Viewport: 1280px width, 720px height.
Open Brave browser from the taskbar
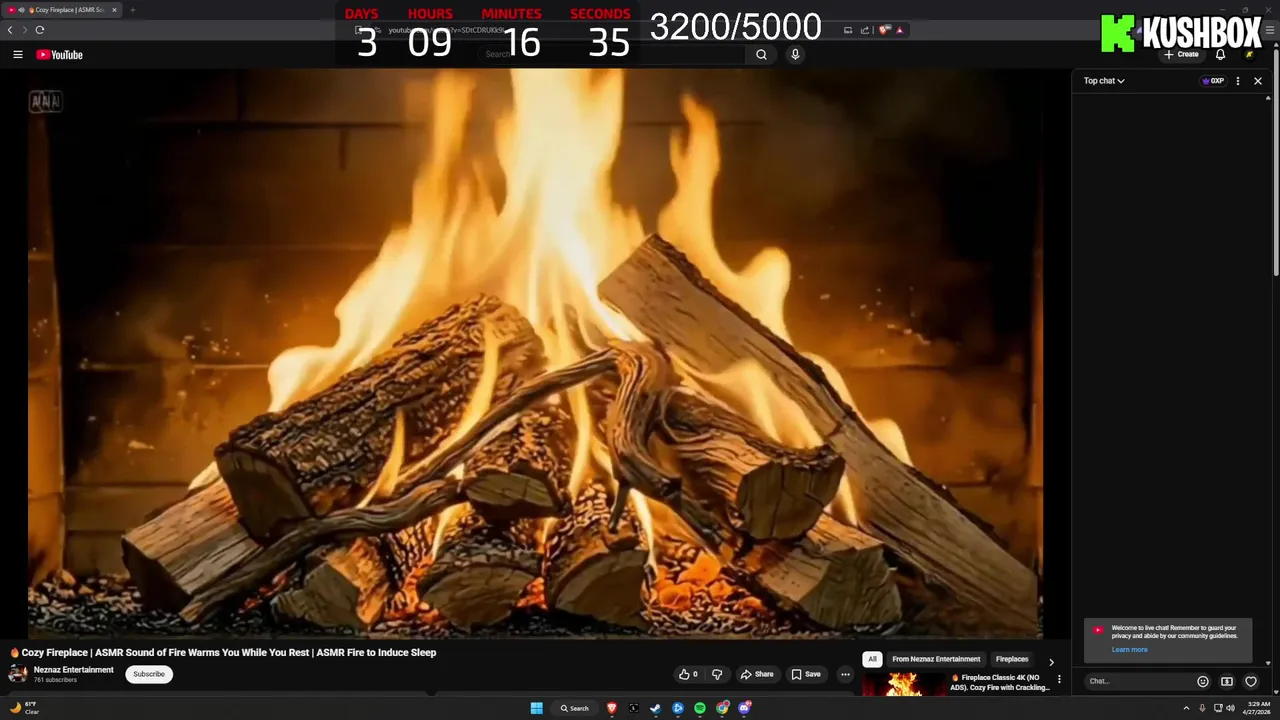click(612, 708)
